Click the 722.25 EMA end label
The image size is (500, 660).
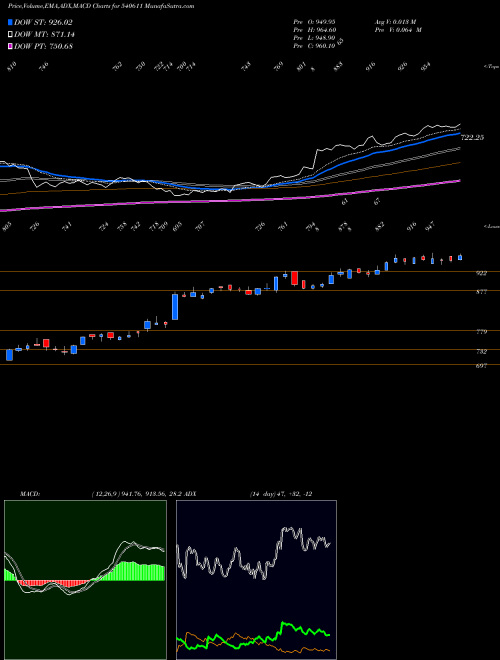473,137
